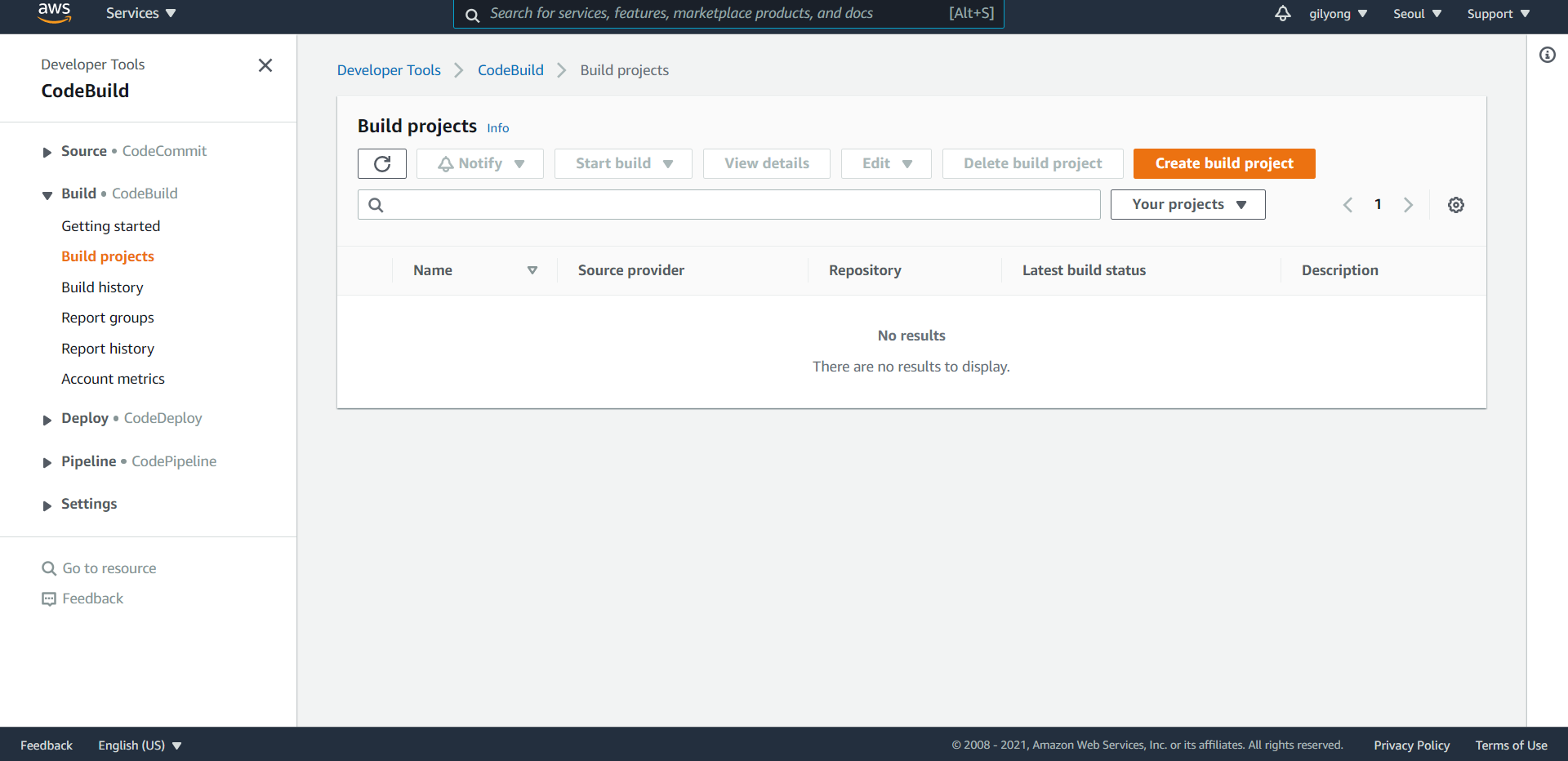Click the refresh build projects icon

click(x=382, y=163)
